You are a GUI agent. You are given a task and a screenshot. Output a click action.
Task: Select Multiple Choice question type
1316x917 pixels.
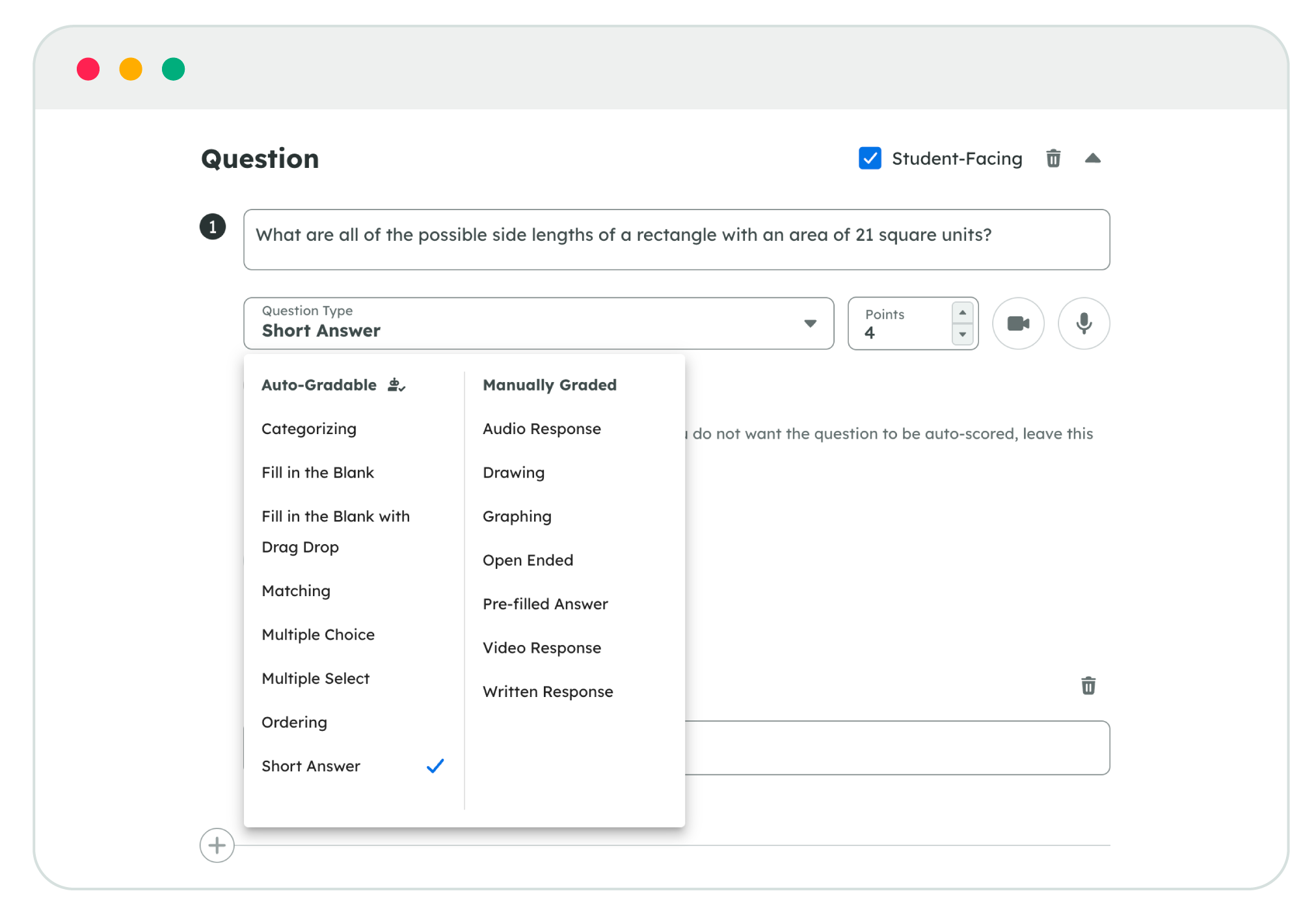(318, 635)
